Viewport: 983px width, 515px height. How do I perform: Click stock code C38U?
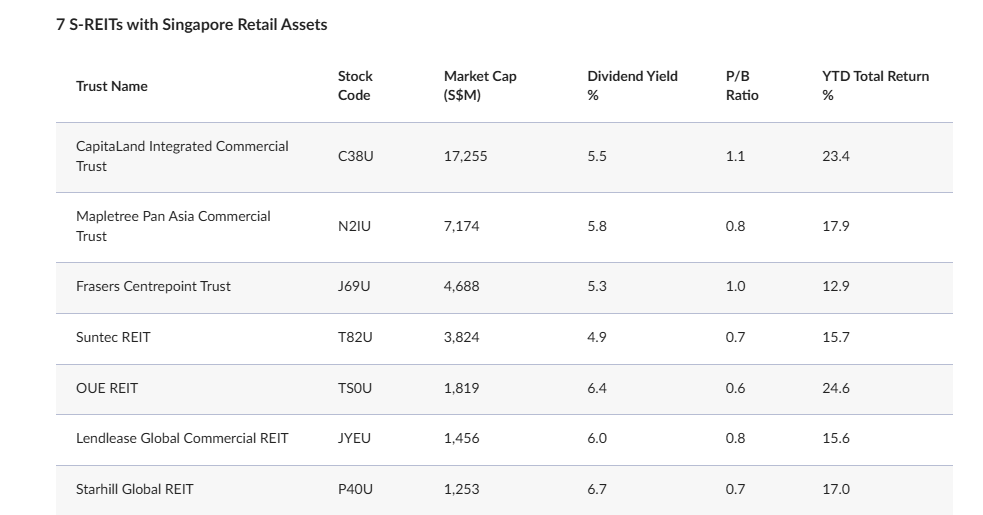tap(355, 156)
